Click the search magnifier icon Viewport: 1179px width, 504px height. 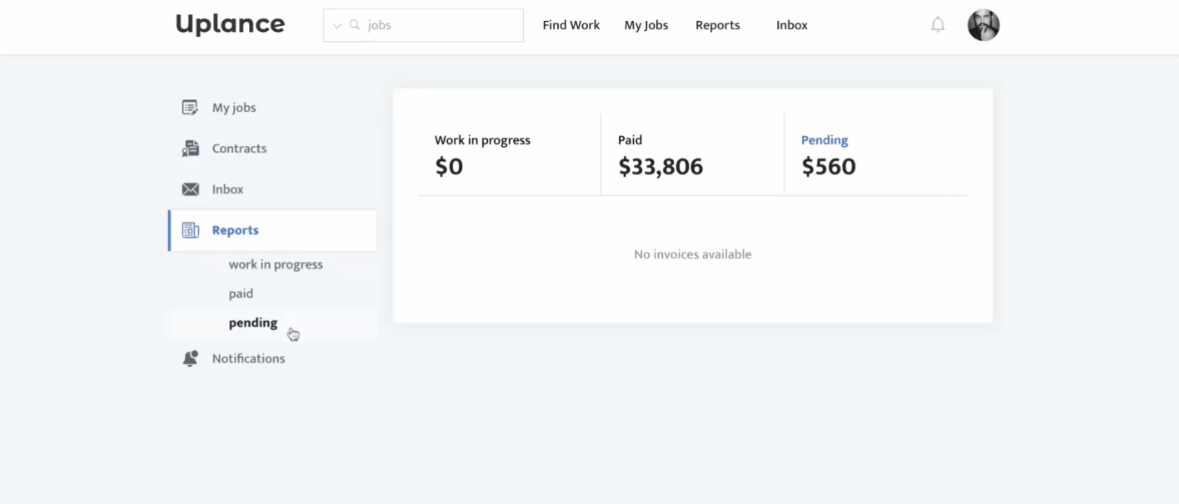coord(354,26)
